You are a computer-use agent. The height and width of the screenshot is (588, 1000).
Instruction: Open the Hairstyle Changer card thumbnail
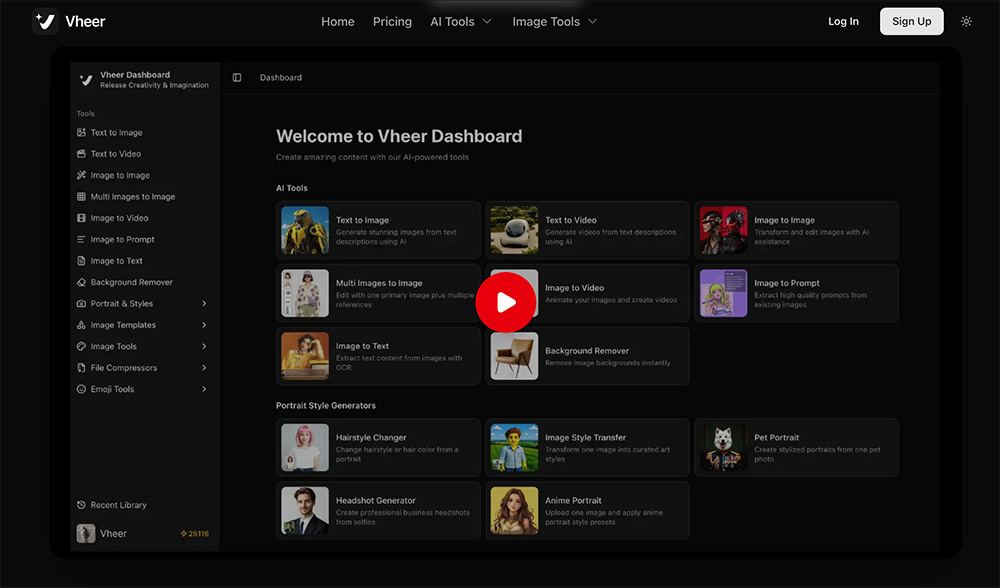[305, 448]
